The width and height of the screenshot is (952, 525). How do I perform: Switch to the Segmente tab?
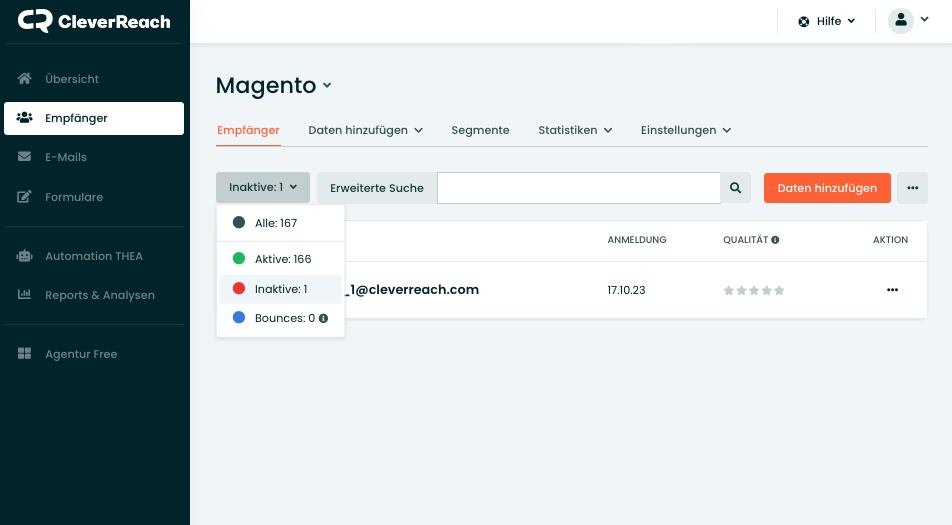480,130
